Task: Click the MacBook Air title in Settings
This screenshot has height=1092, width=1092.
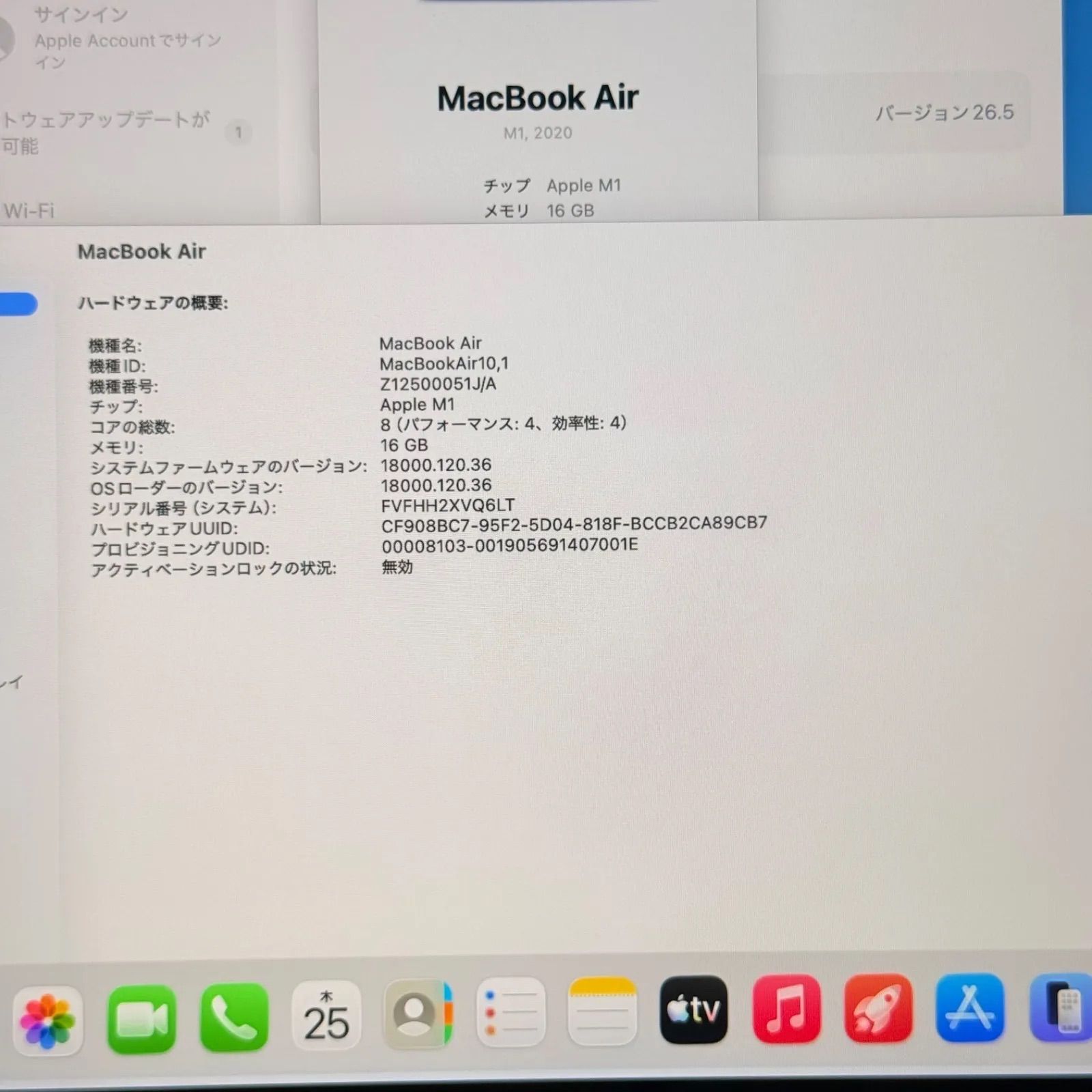Action: [x=538, y=98]
